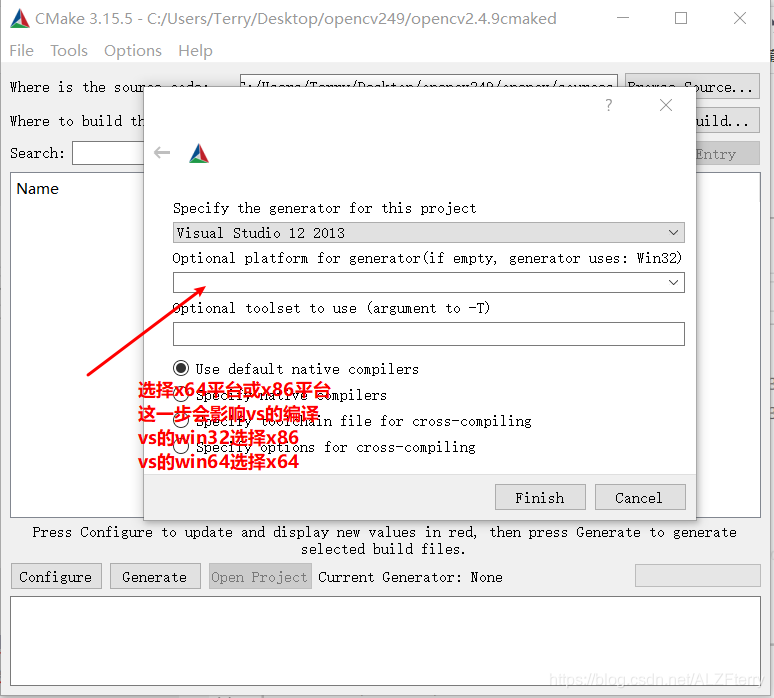Viewport: 774px width, 698px height.
Task: Click the Finish button
Action: click(540, 497)
